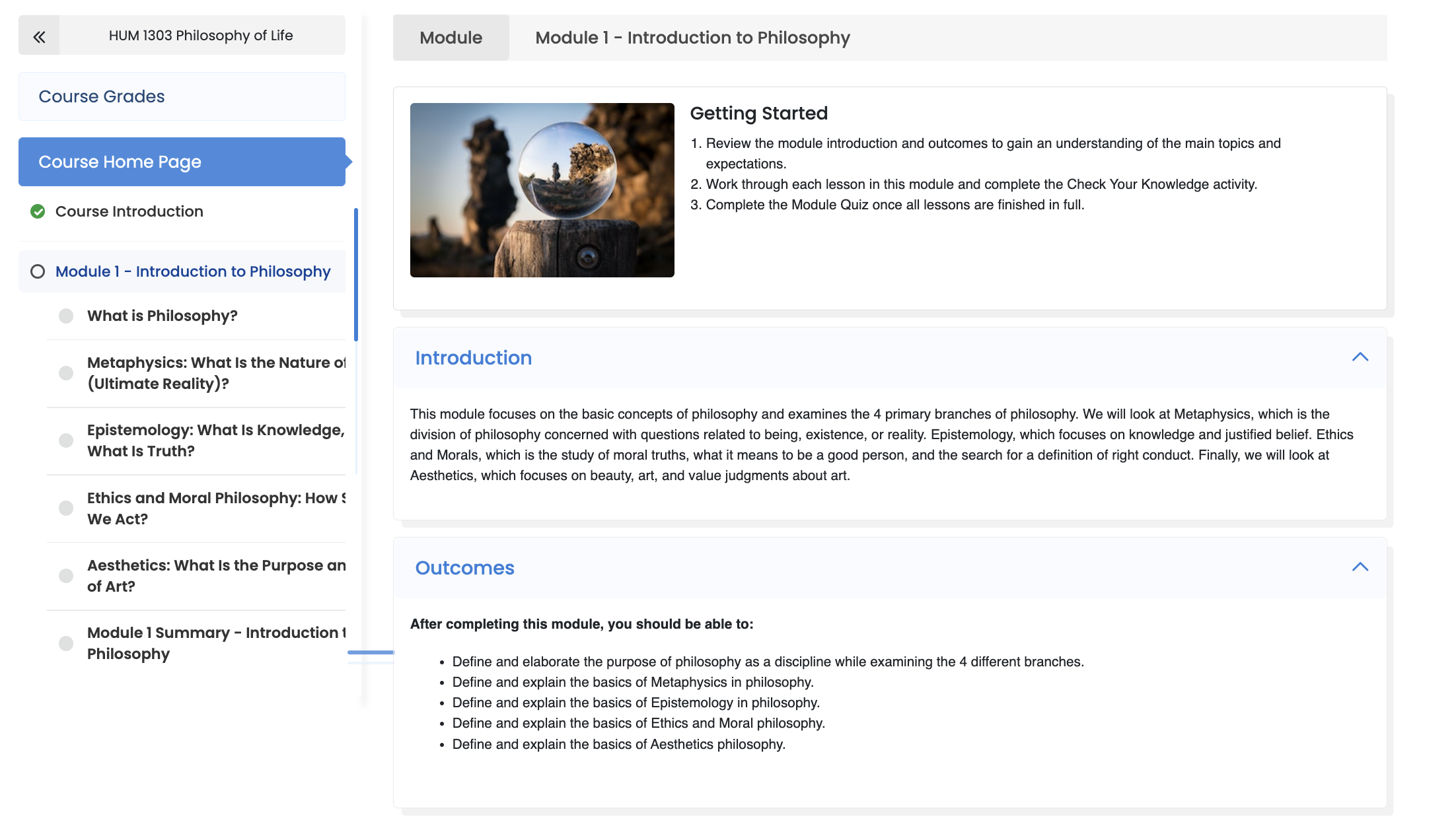Open Module 1 - Introduction to Philosophy in sidebar
1456x840 pixels.
coord(193,271)
